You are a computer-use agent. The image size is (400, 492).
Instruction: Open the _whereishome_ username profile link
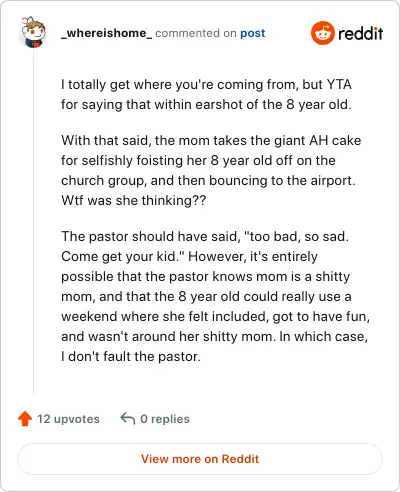pyautogui.click(x=107, y=33)
